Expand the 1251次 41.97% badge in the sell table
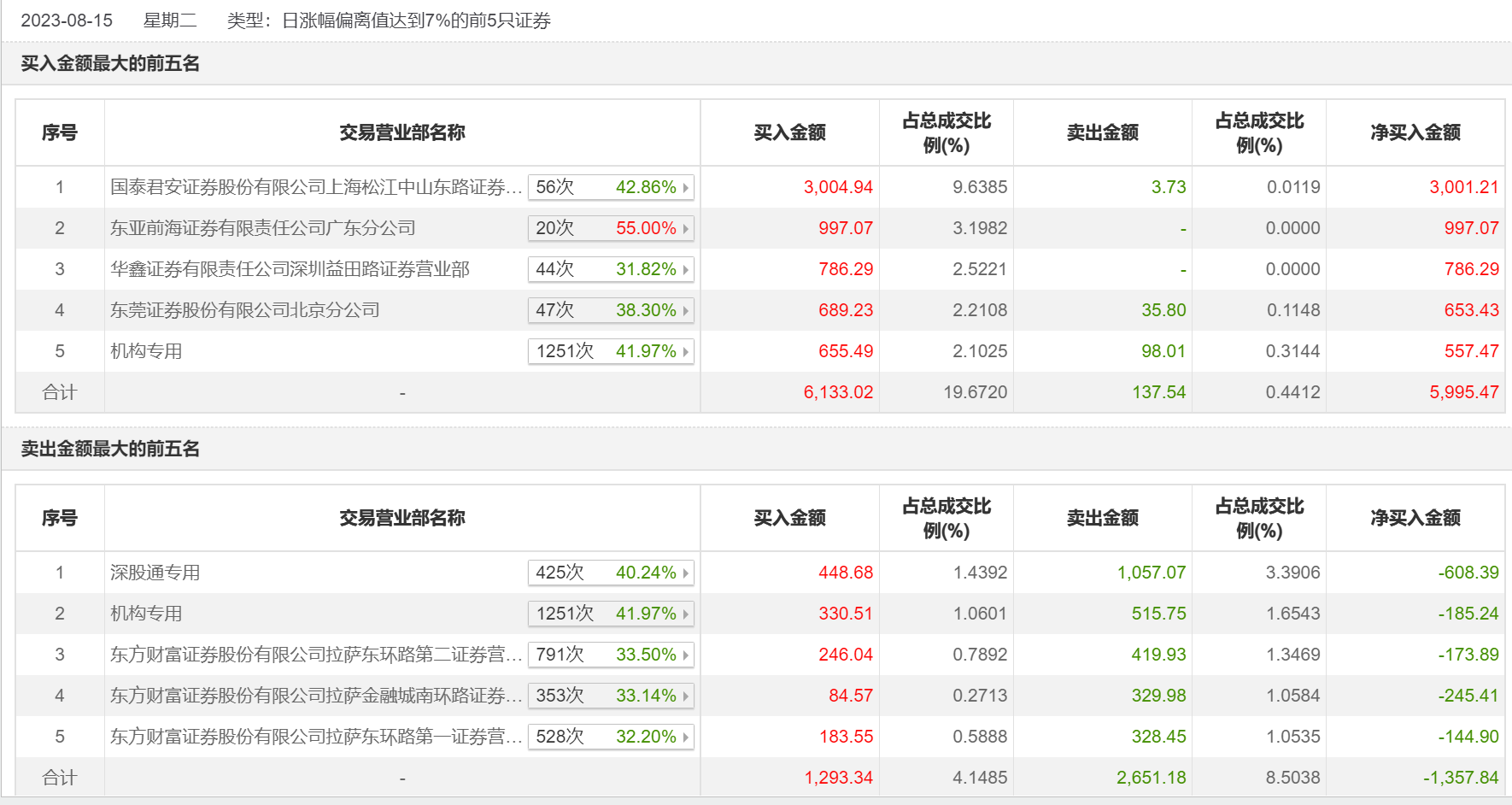Screen dimensions: 1512x805 pyautogui.click(x=610, y=614)
